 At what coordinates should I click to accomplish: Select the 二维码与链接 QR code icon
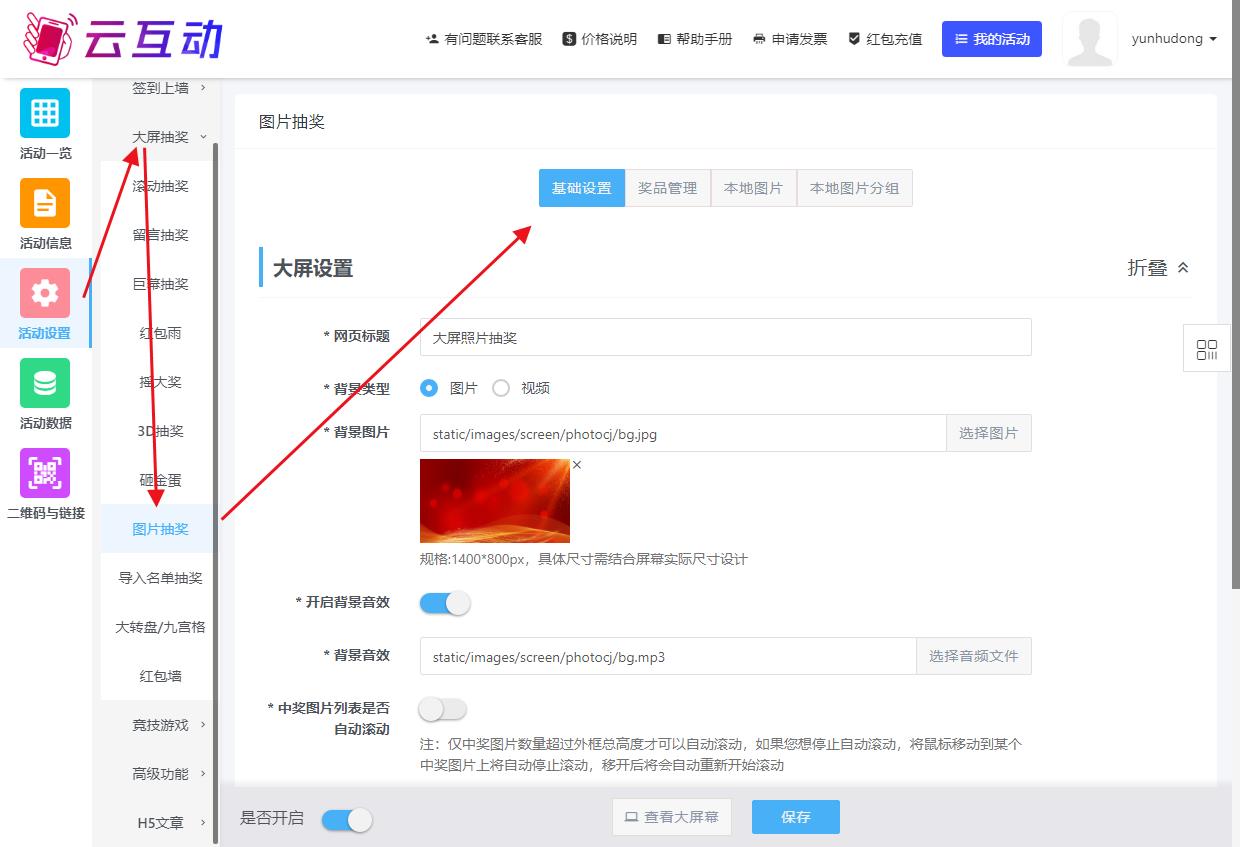pos(45,473)
